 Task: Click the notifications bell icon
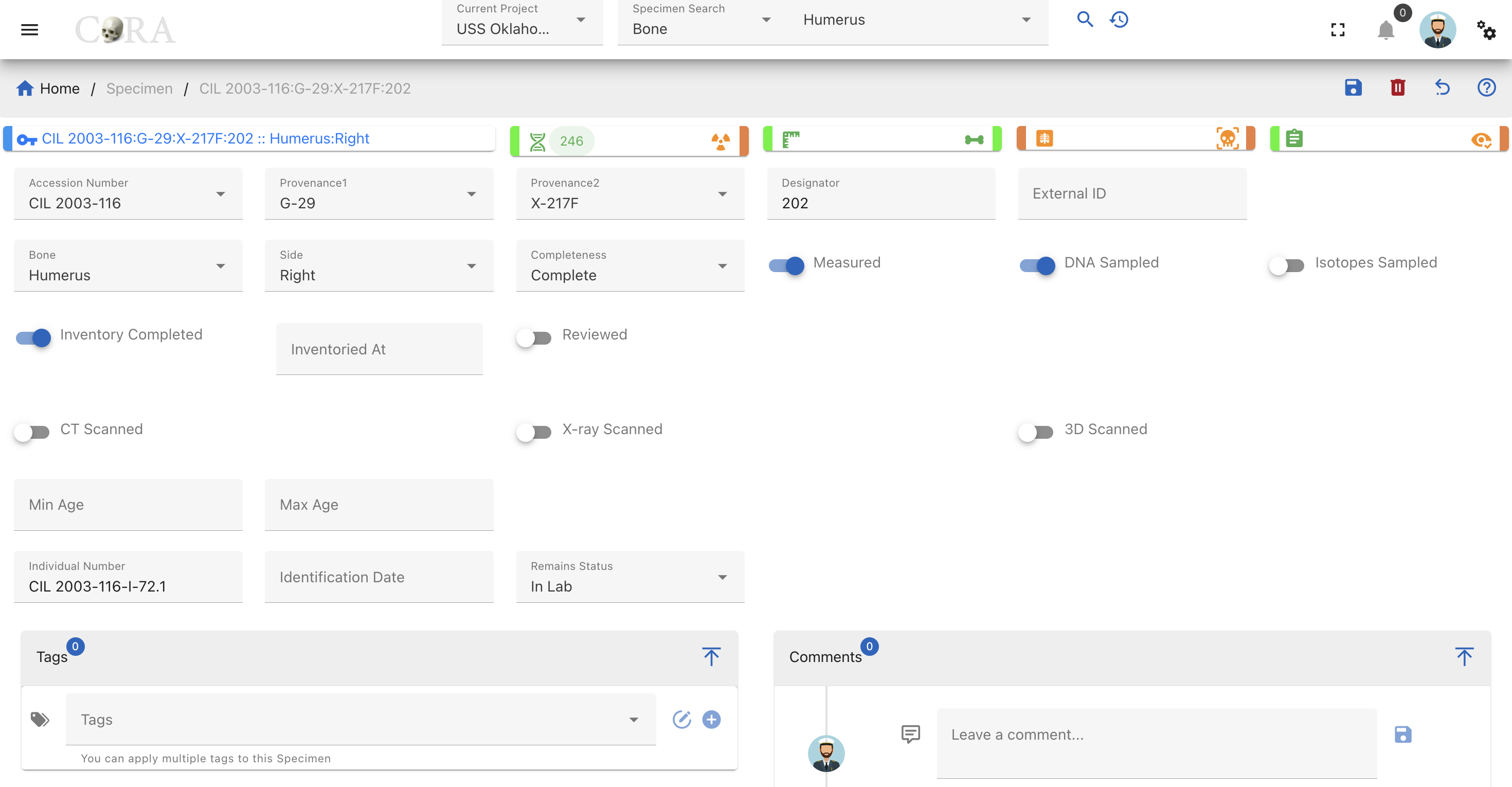[x=1385, y=30]
